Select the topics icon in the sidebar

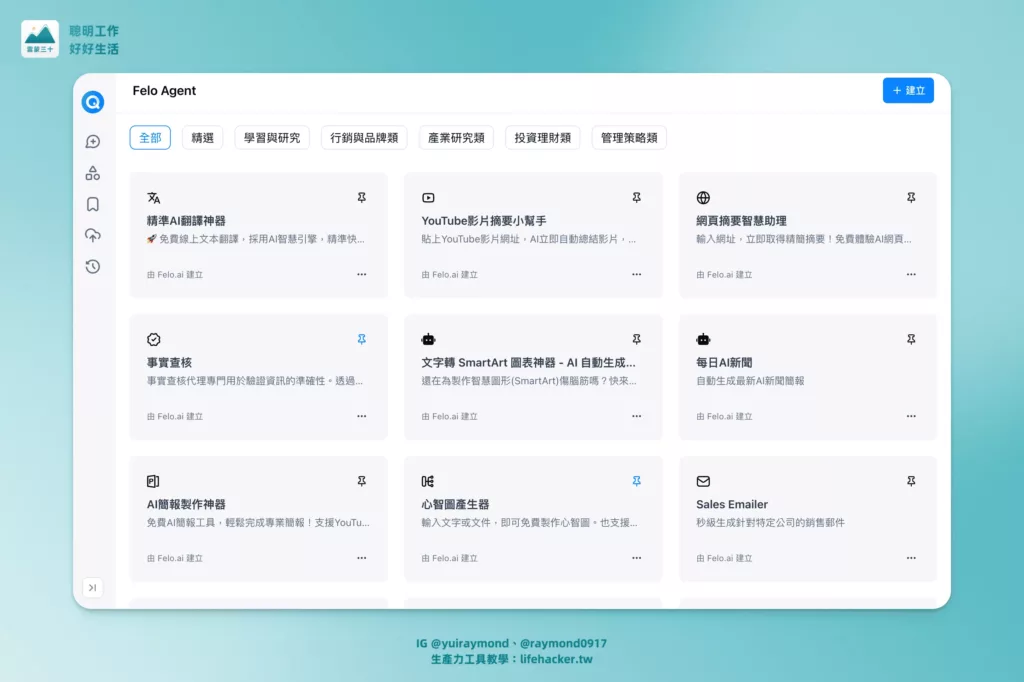(x=92, y=172)
